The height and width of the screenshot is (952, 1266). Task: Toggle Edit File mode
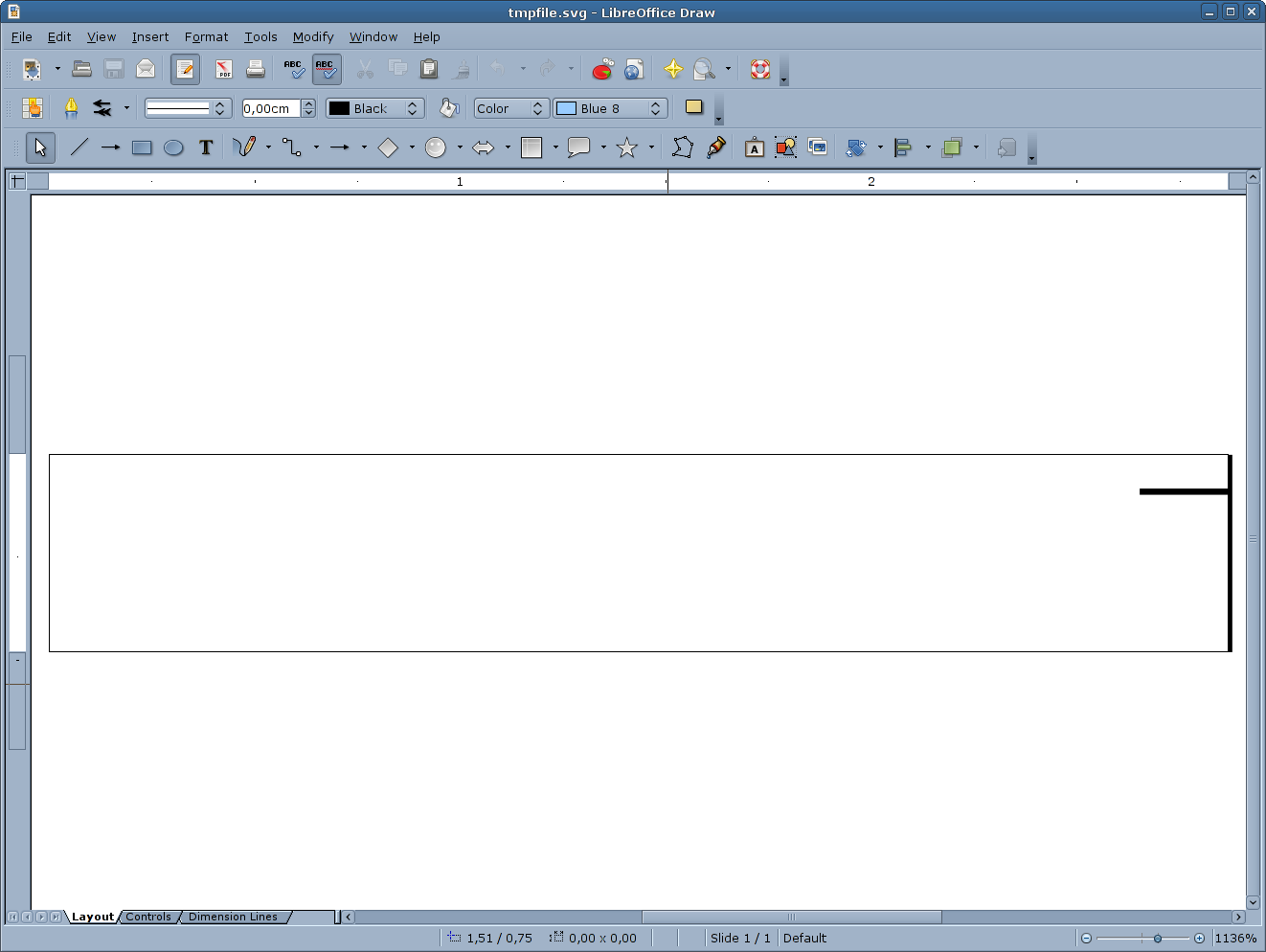[185, 69]
